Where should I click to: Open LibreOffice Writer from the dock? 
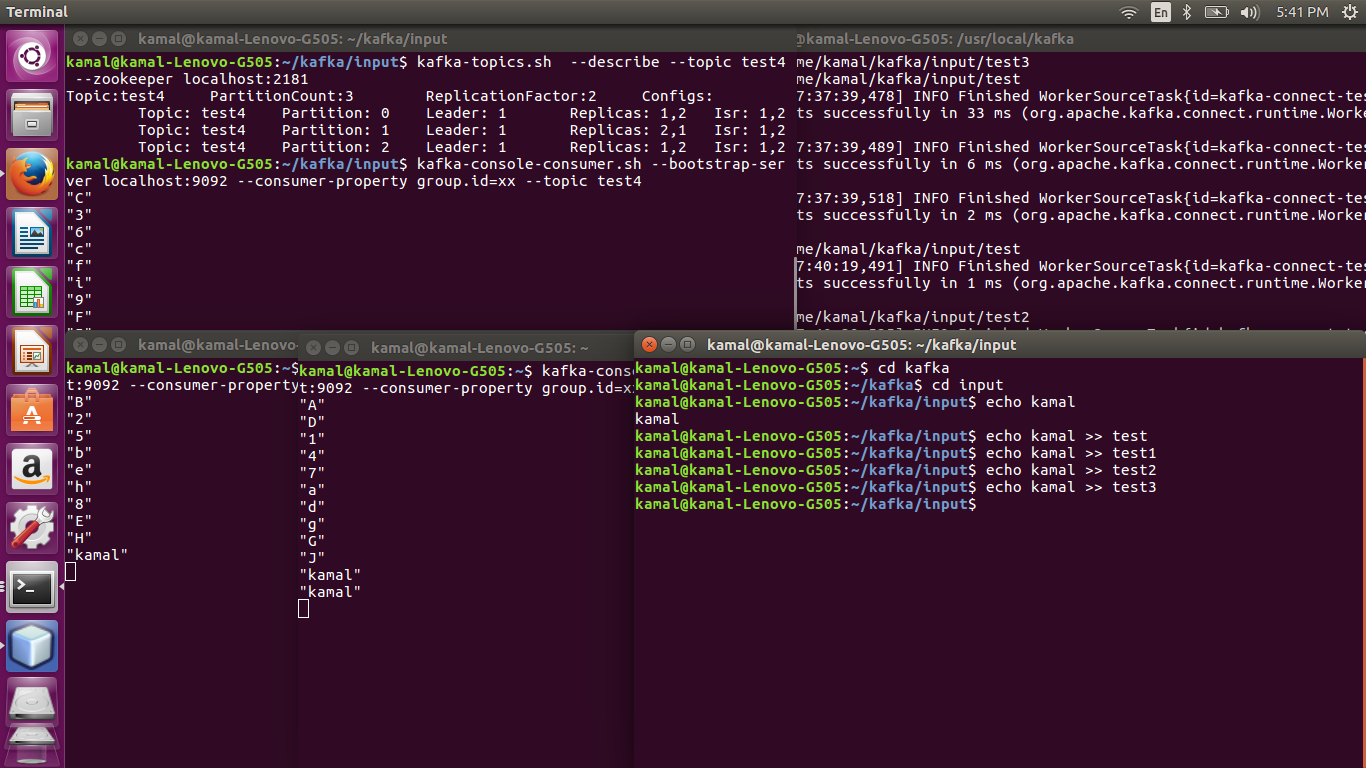(32, 233)
